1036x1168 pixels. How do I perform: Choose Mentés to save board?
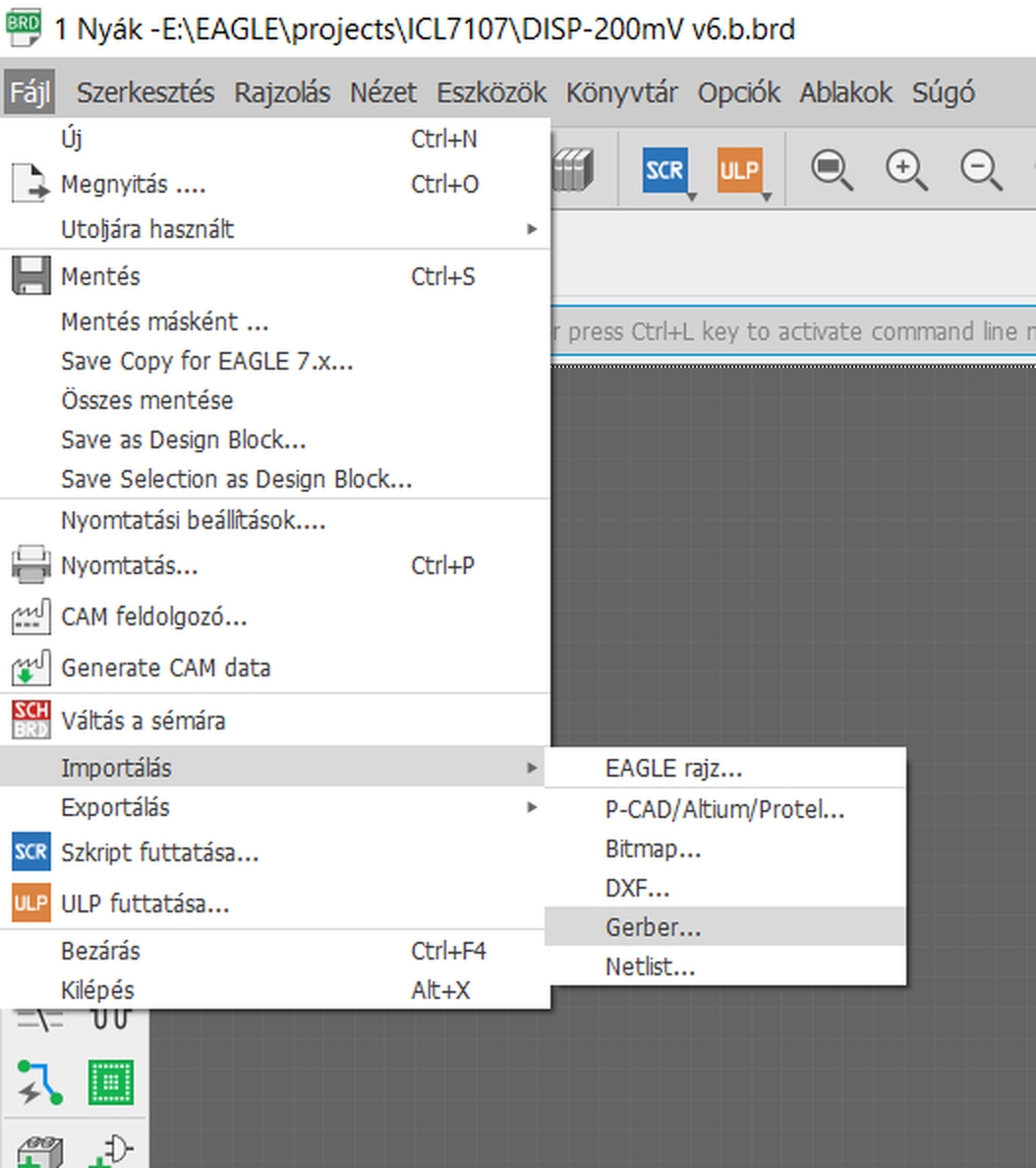tap(275, 276)
